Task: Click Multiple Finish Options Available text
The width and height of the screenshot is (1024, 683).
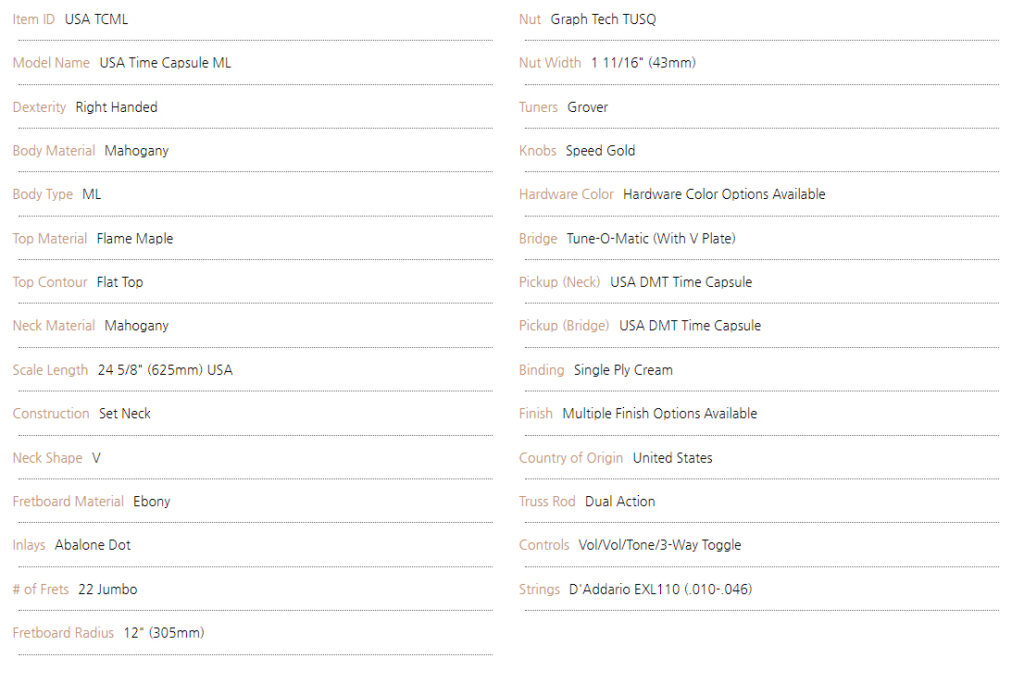Action: pos(660,414)
